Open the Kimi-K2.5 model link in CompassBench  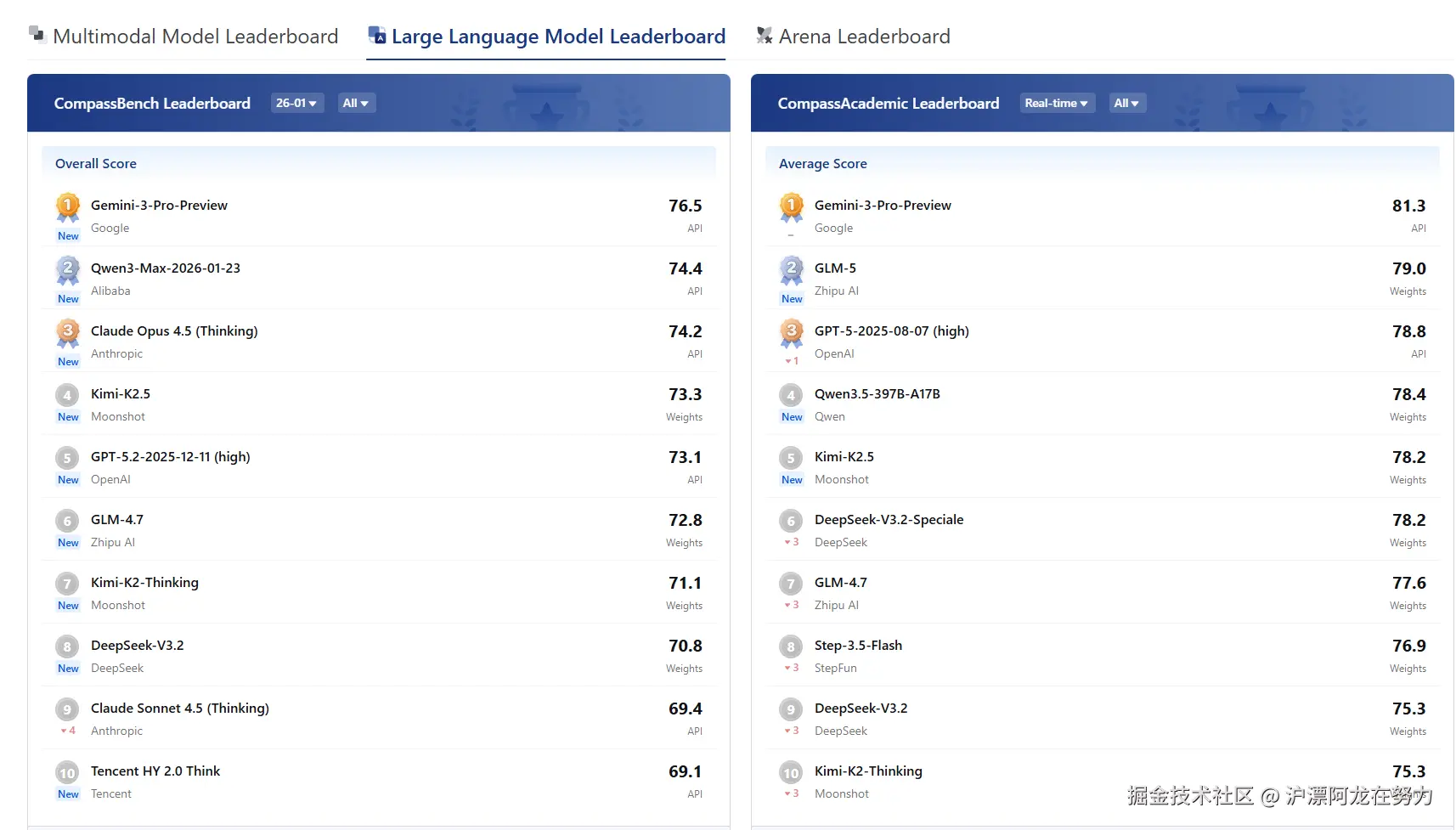121,394
